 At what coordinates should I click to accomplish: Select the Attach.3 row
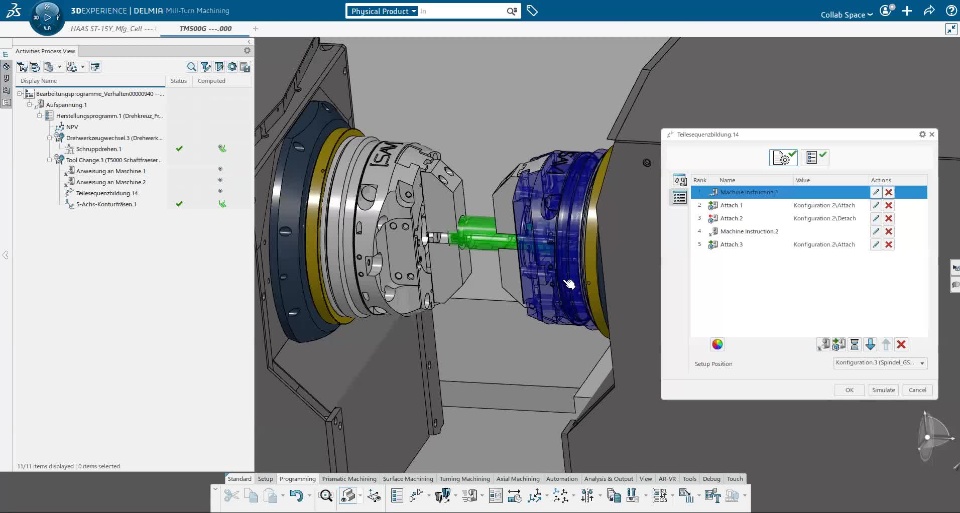point(809,244)
